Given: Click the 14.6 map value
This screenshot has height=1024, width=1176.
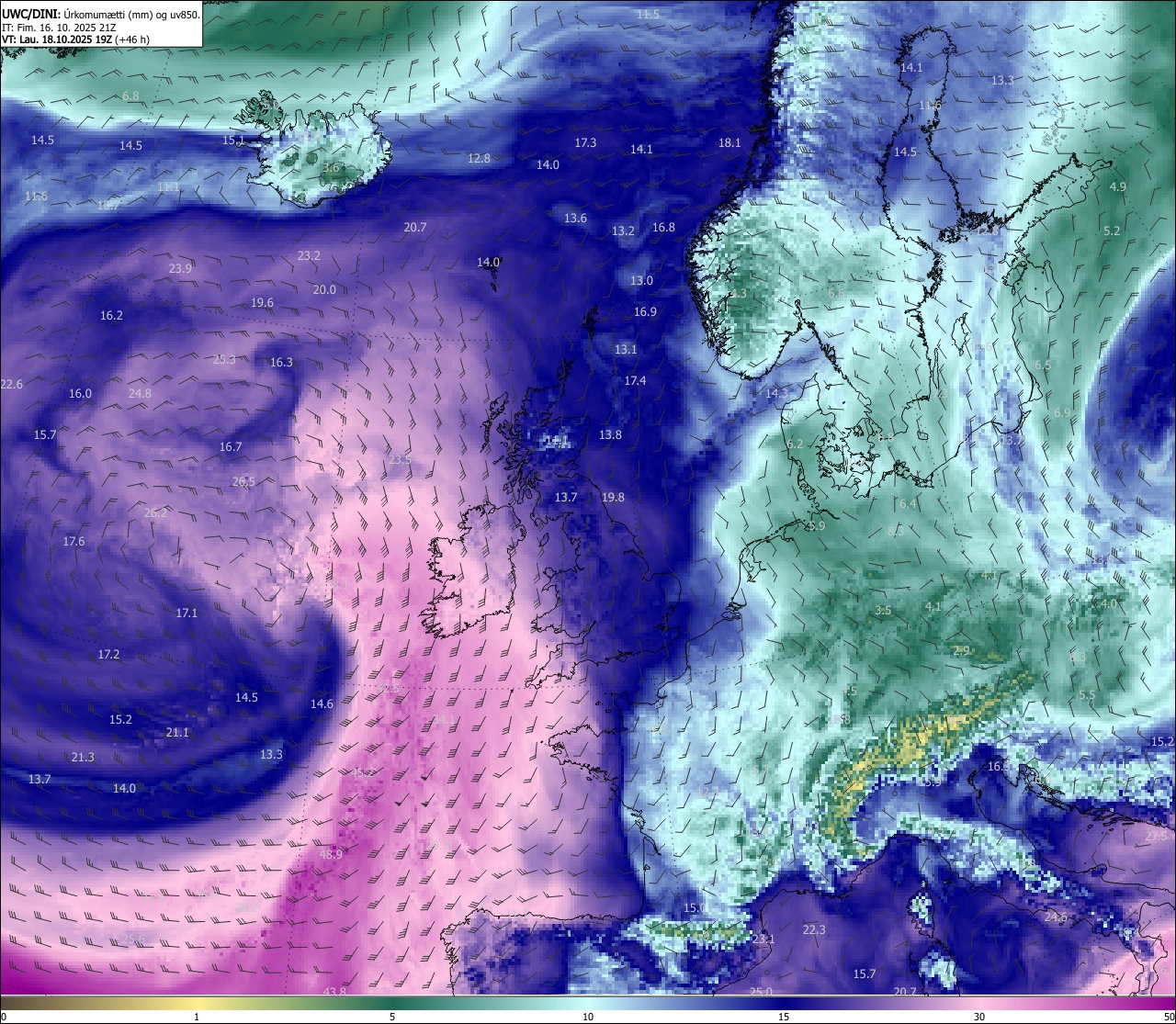Looking at the screenshot, I should click(322, 703).
